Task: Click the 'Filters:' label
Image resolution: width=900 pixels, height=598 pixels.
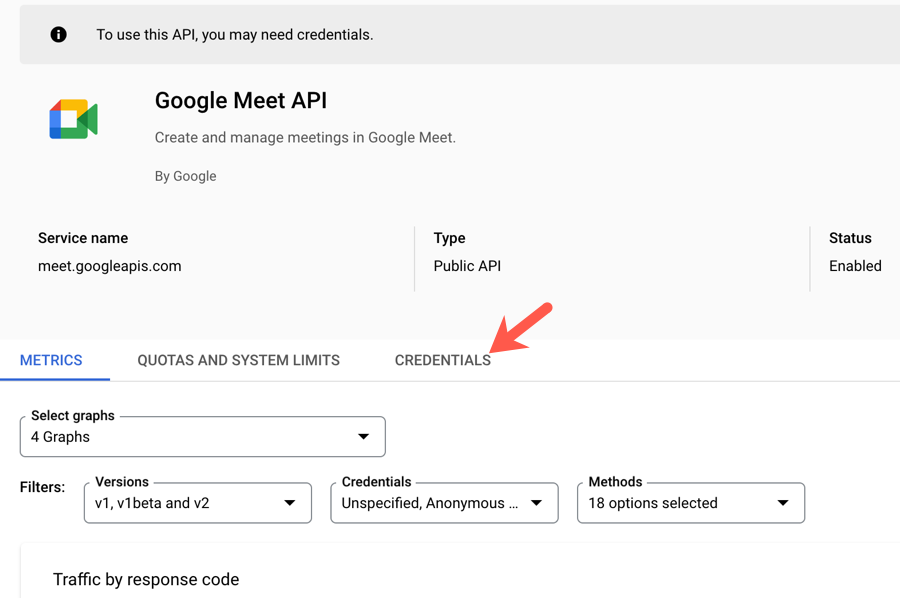Action: pos(42,487)
